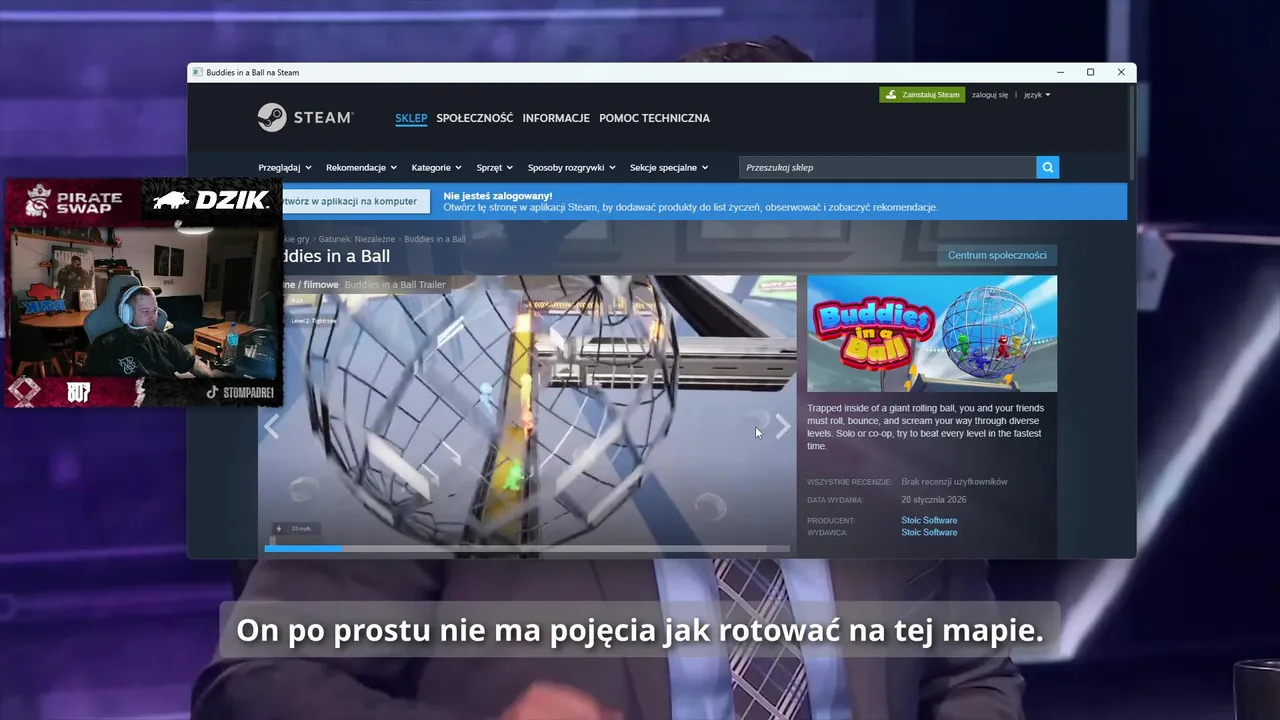This screenshot has width=1280, height=720.
Task: Click the TikTok STOMPADRE1 badge
Action: click(240, 393)
